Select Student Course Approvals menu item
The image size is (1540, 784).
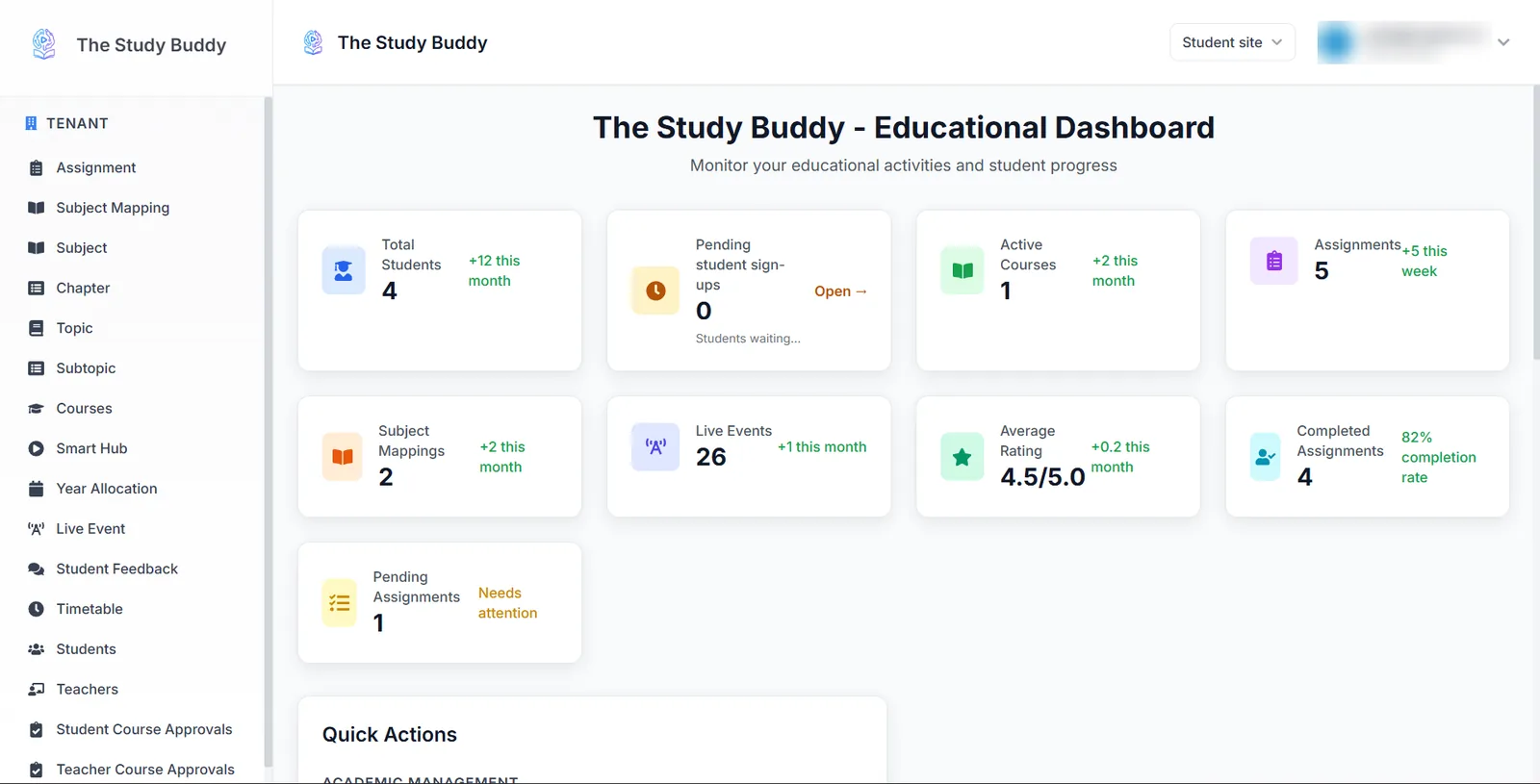(x=131, y=730)
